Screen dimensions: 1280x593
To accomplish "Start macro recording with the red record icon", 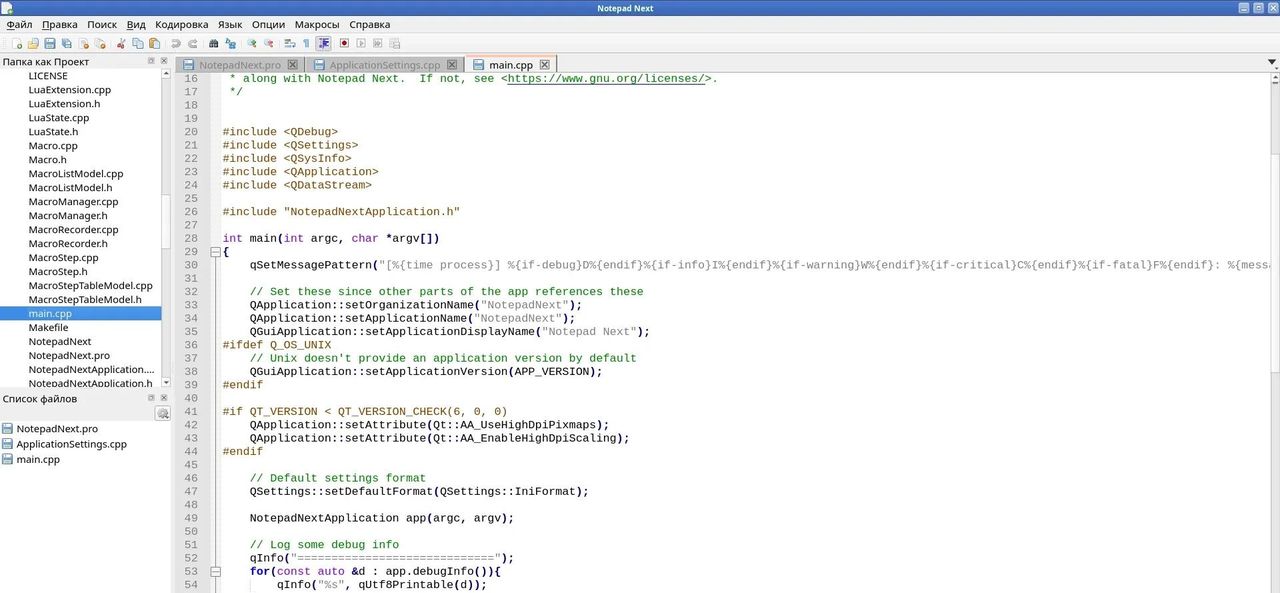I will [x=344, y=44].
